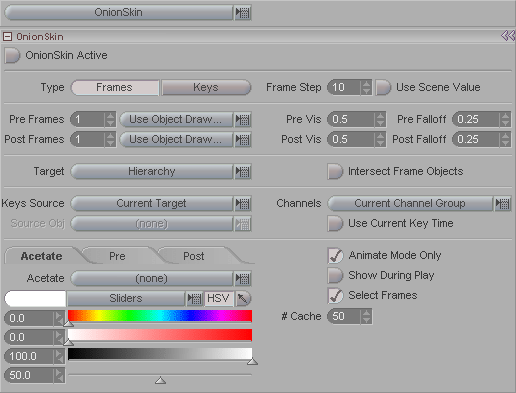
Task: Click the black-to-white value slider bar
Action: [x=160, y=354]
